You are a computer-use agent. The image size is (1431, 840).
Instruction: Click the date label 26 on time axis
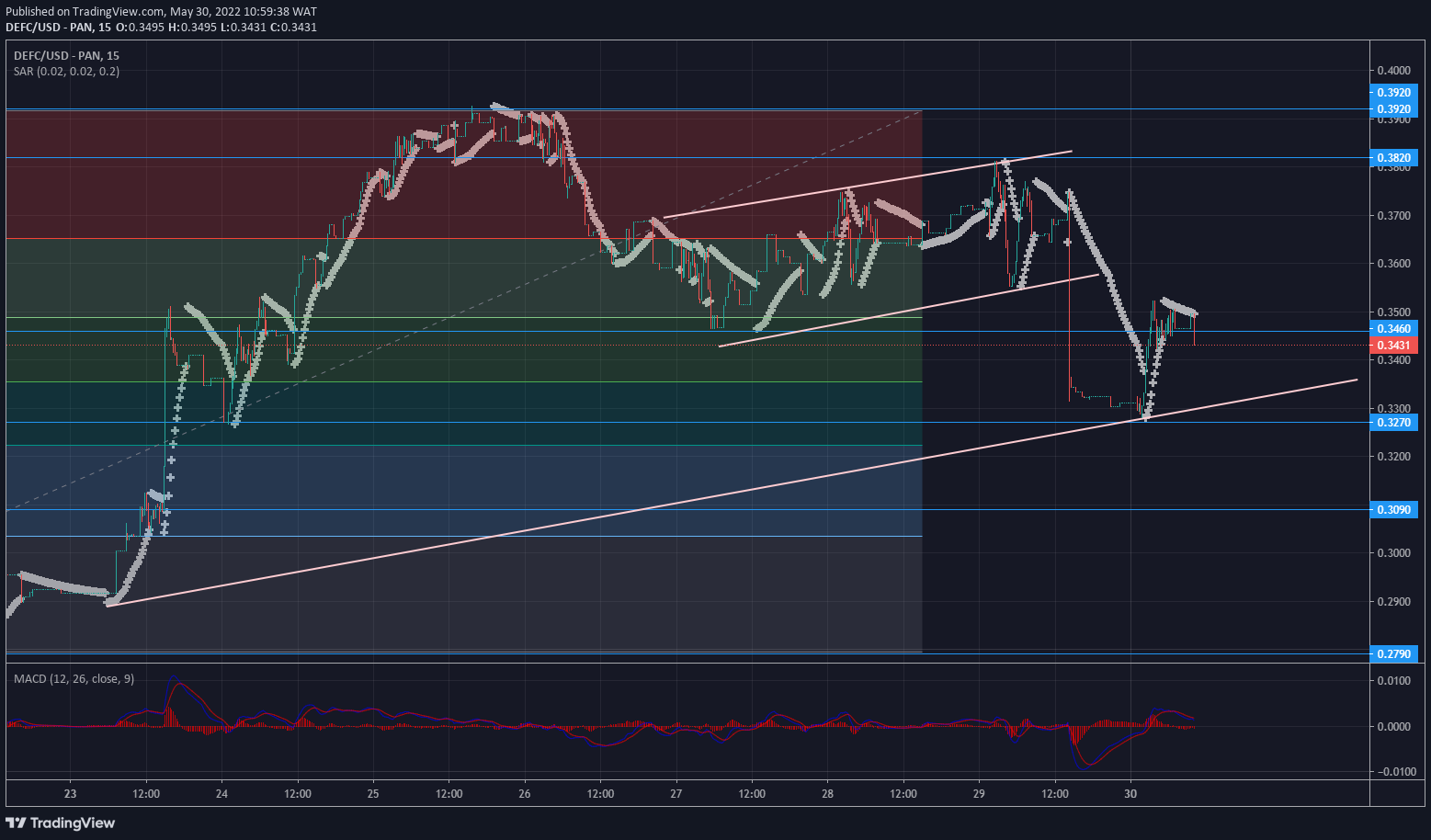[x=524, y=794]
